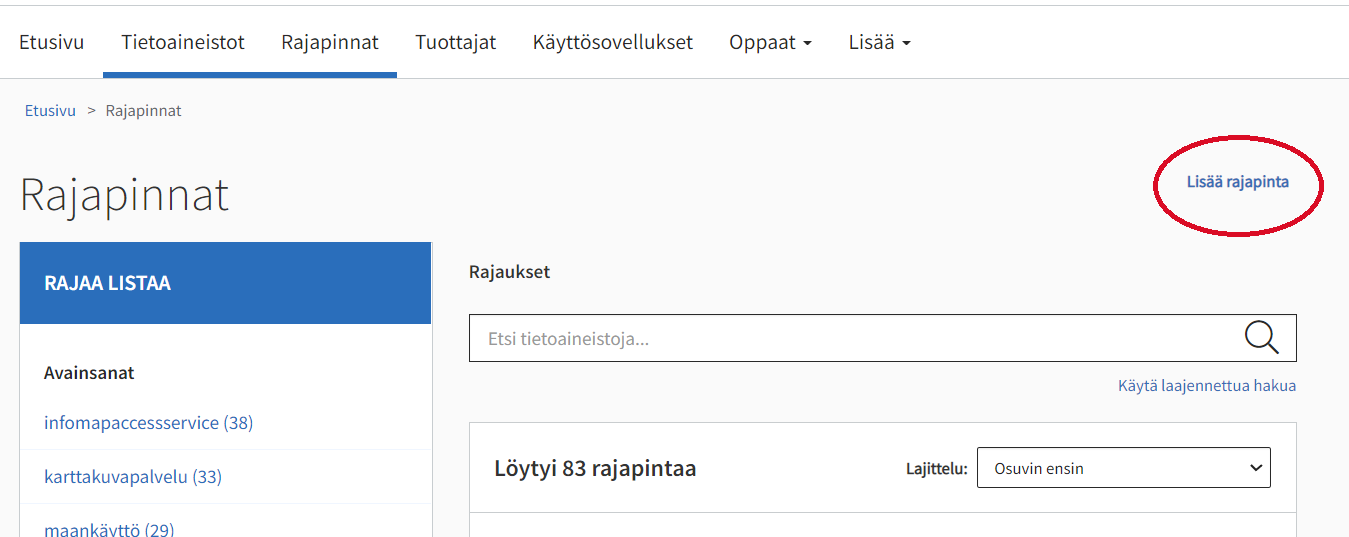Click the Rajapinnat breadcrumb text
The image size is (1349, 537).
[143, 111]
